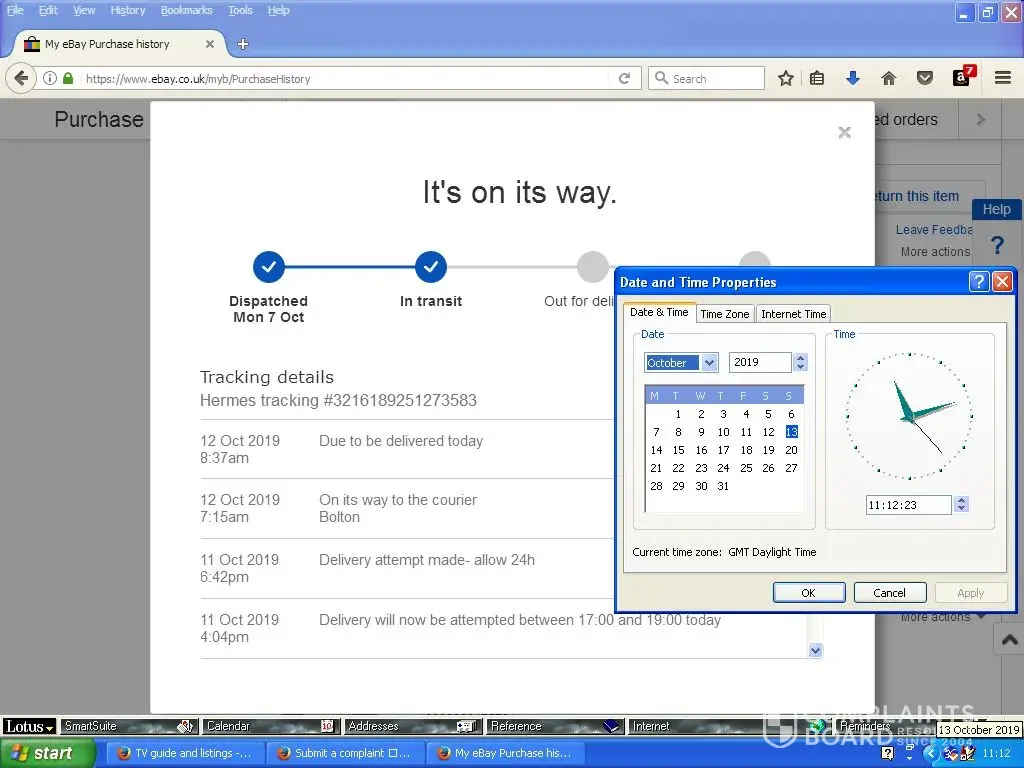Cancel the Date and Time Properties dialog
The width and height of the screenshot is (1024, 768).
[889, 592]
